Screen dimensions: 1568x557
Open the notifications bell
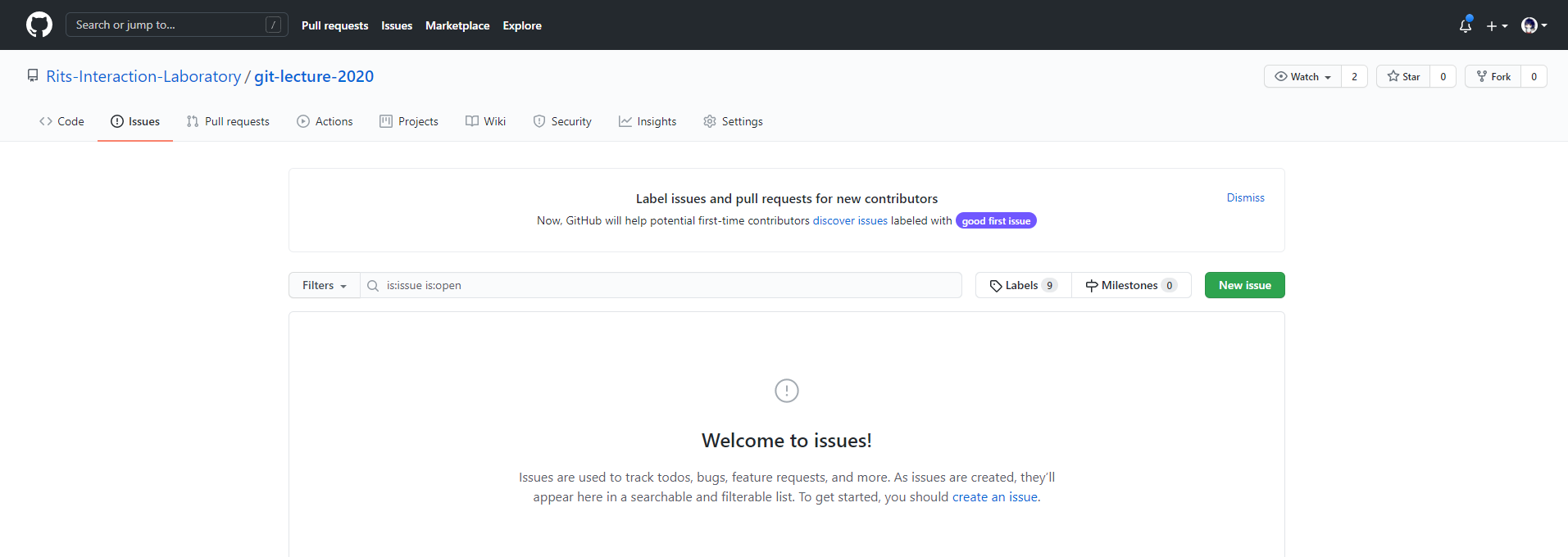pos(1466,25)
